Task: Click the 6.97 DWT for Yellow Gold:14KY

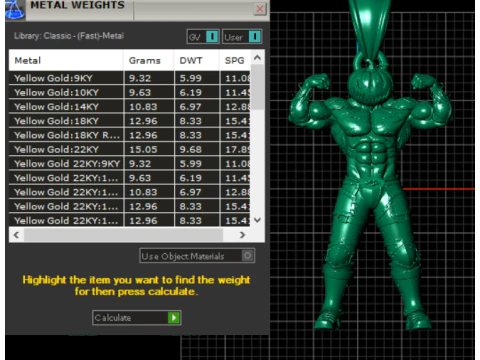Action: pyautogui.click(x=191, y=107)
